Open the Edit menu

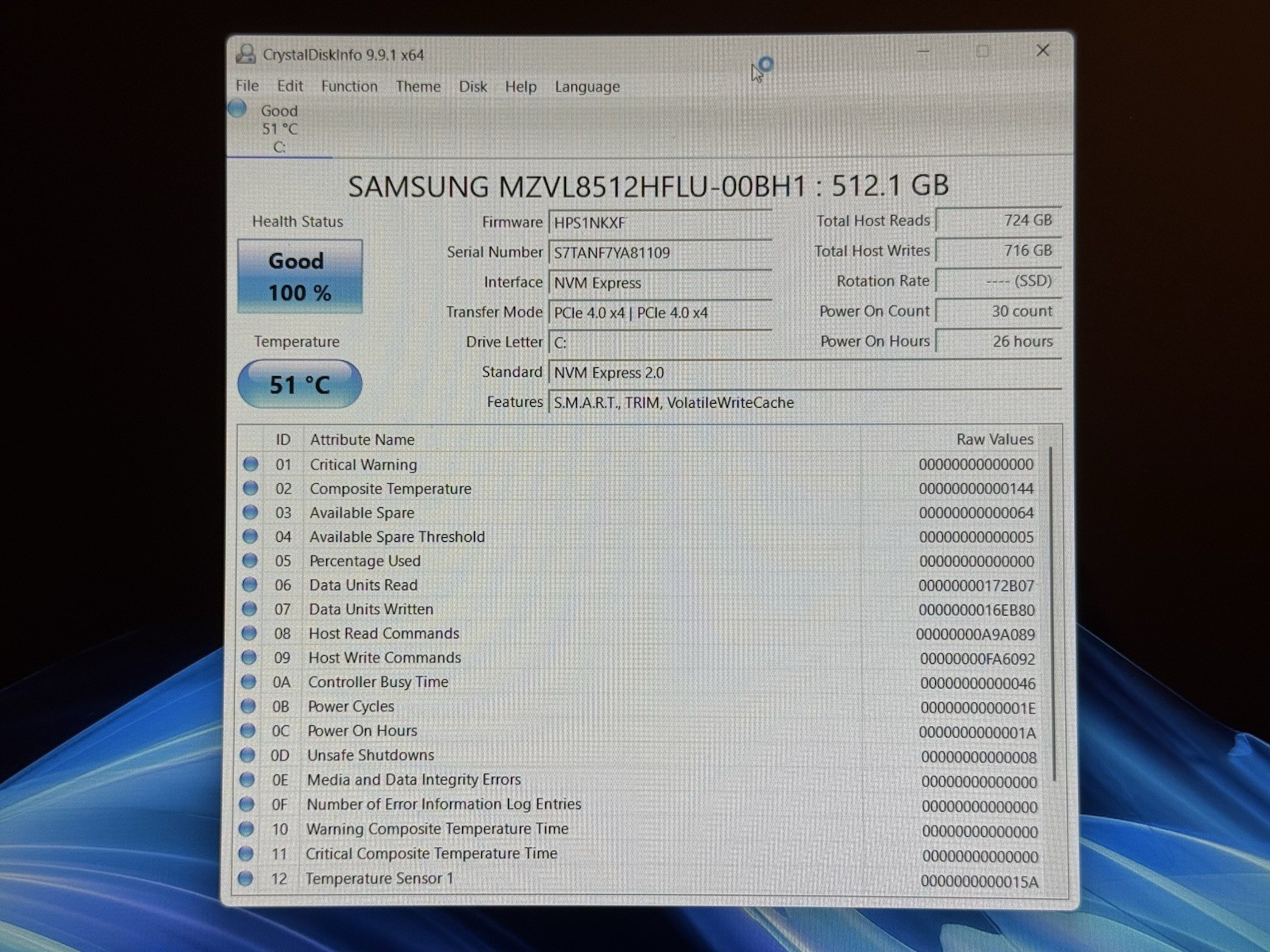290,86
